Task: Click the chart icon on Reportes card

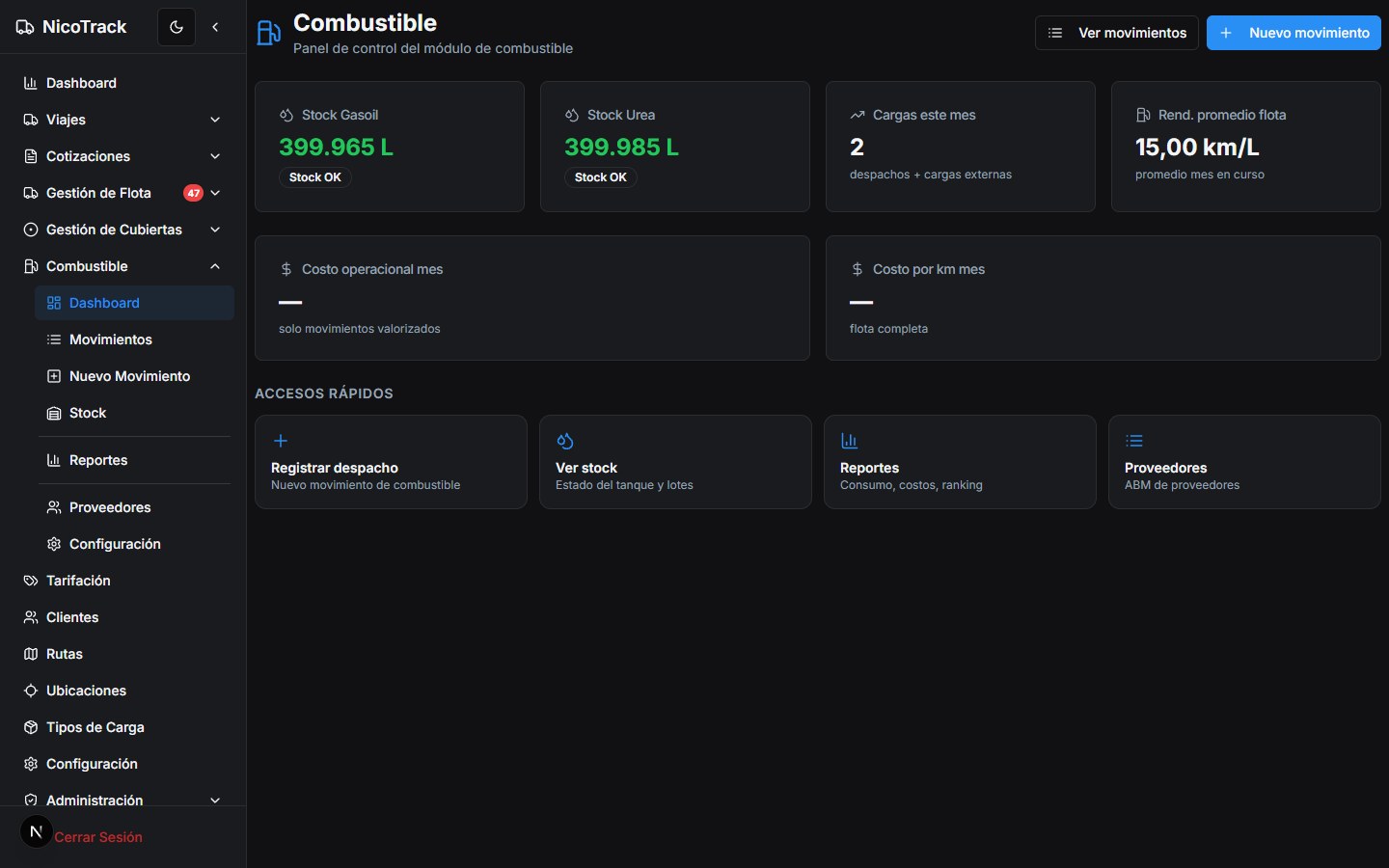Action: coord(850,441)
